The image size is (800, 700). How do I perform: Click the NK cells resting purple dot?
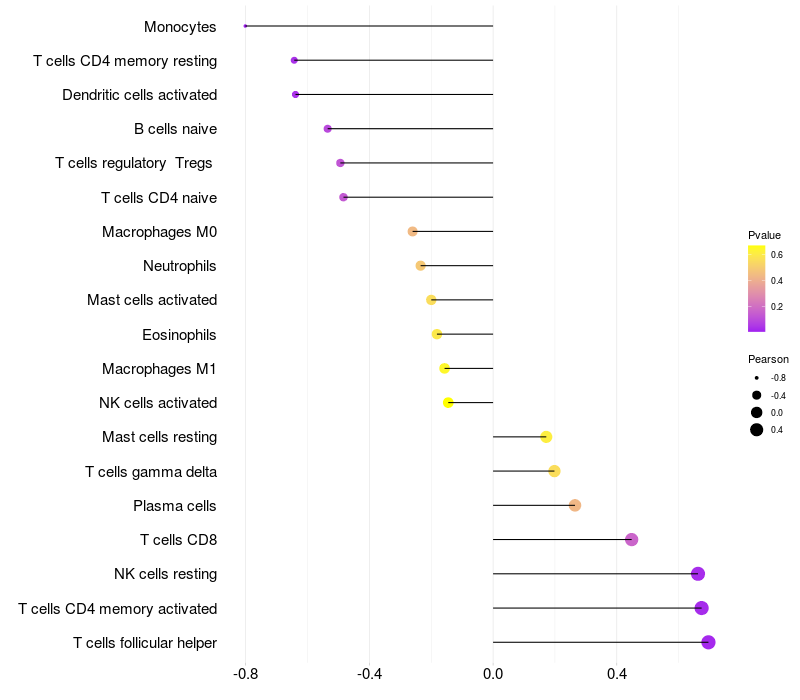[698, 574]
